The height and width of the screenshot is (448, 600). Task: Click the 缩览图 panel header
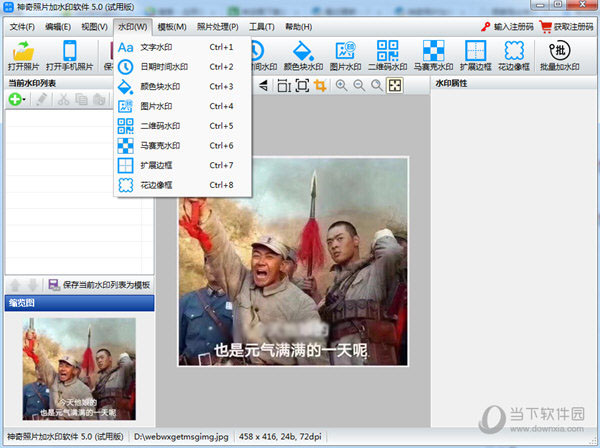(x=80, y=303)
